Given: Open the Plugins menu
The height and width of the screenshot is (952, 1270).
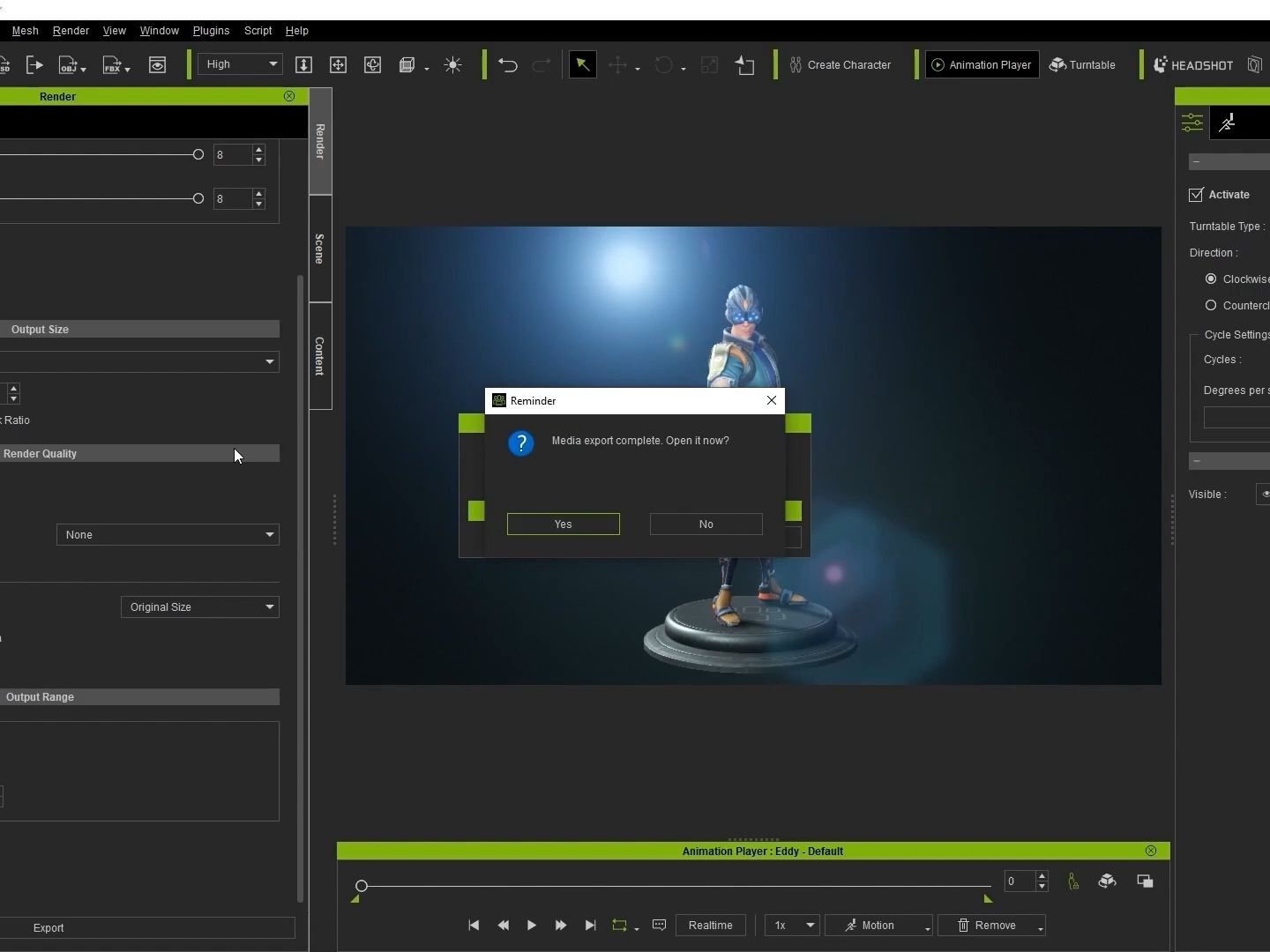Looking at the screenshot, I should (211, 31).
